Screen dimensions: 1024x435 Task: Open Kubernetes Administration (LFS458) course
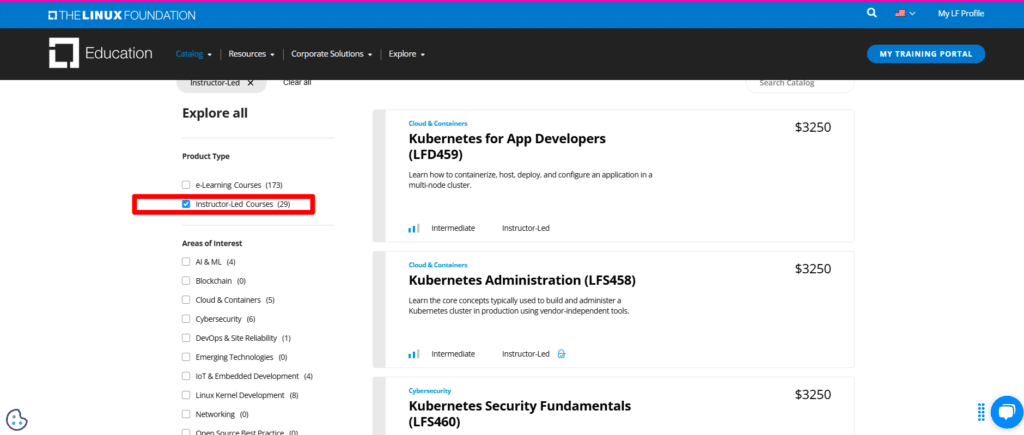(522, 280)
